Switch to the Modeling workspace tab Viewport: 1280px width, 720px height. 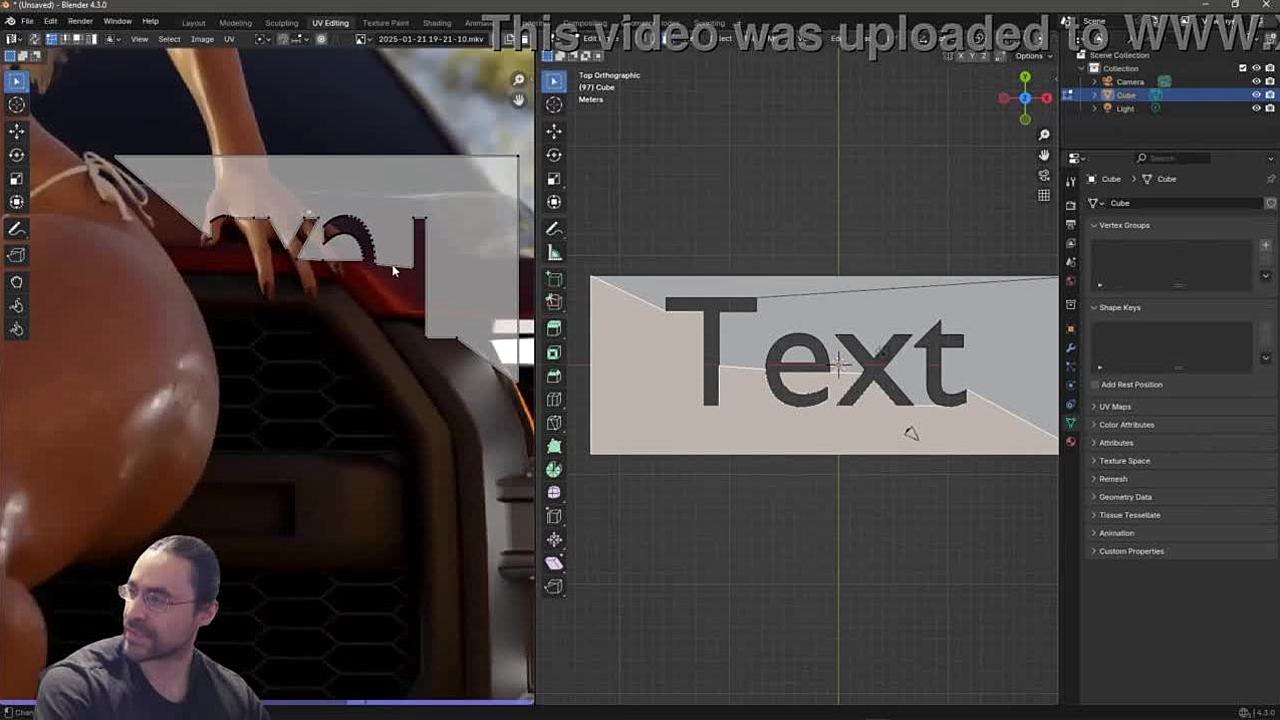pyautogui.click(x=235, y=23)
